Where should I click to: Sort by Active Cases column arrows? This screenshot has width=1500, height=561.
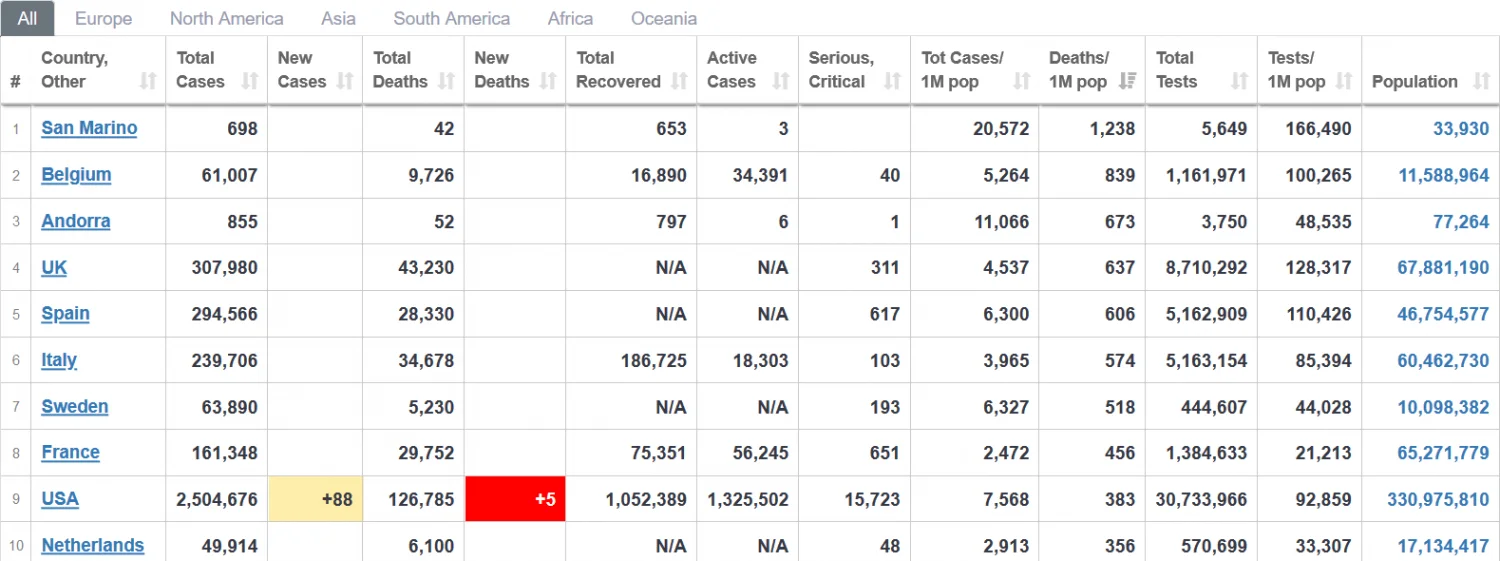point(781,82)
